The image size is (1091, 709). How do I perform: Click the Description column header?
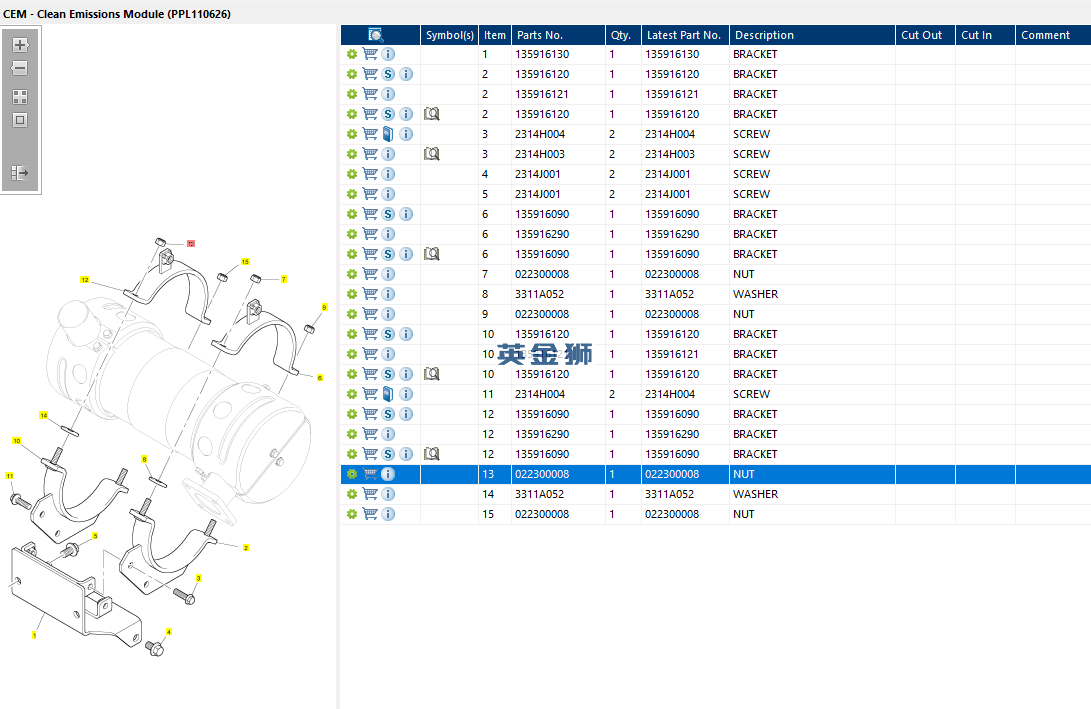coord(763,35)
